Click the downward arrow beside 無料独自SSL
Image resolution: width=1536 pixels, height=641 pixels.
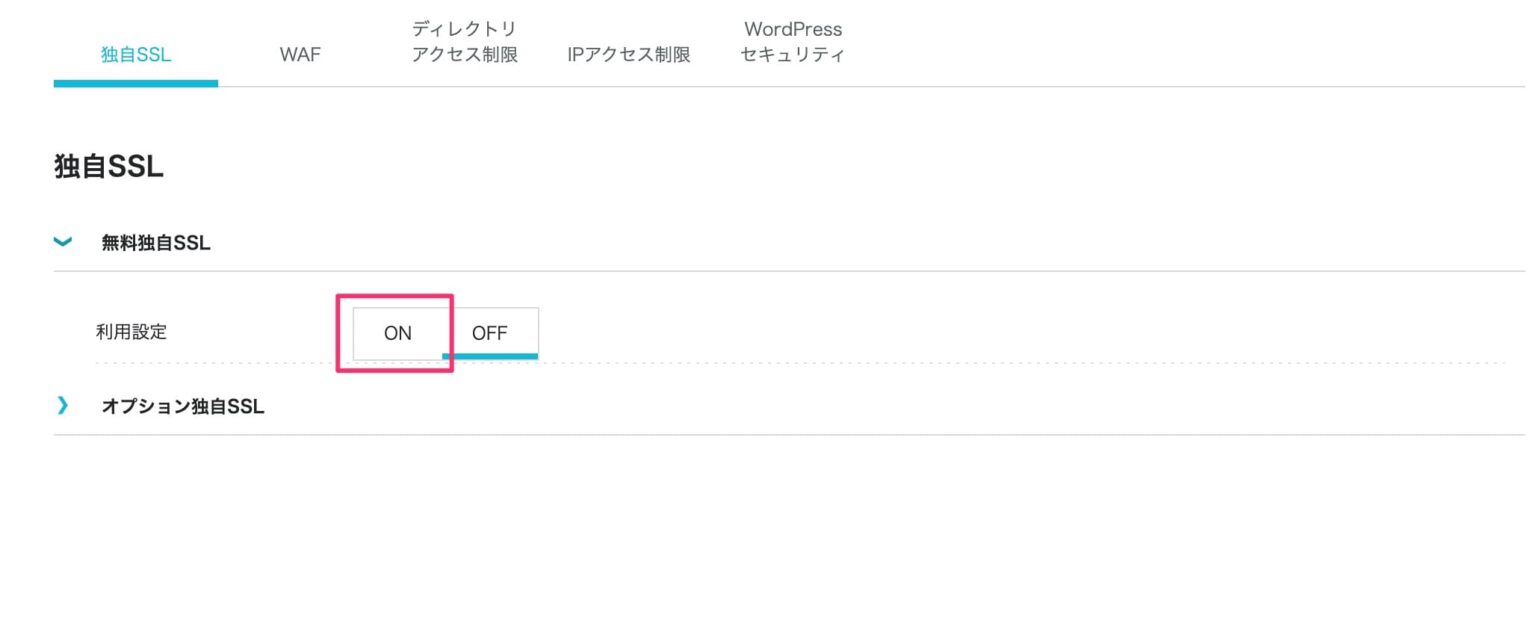click(63, 242)
